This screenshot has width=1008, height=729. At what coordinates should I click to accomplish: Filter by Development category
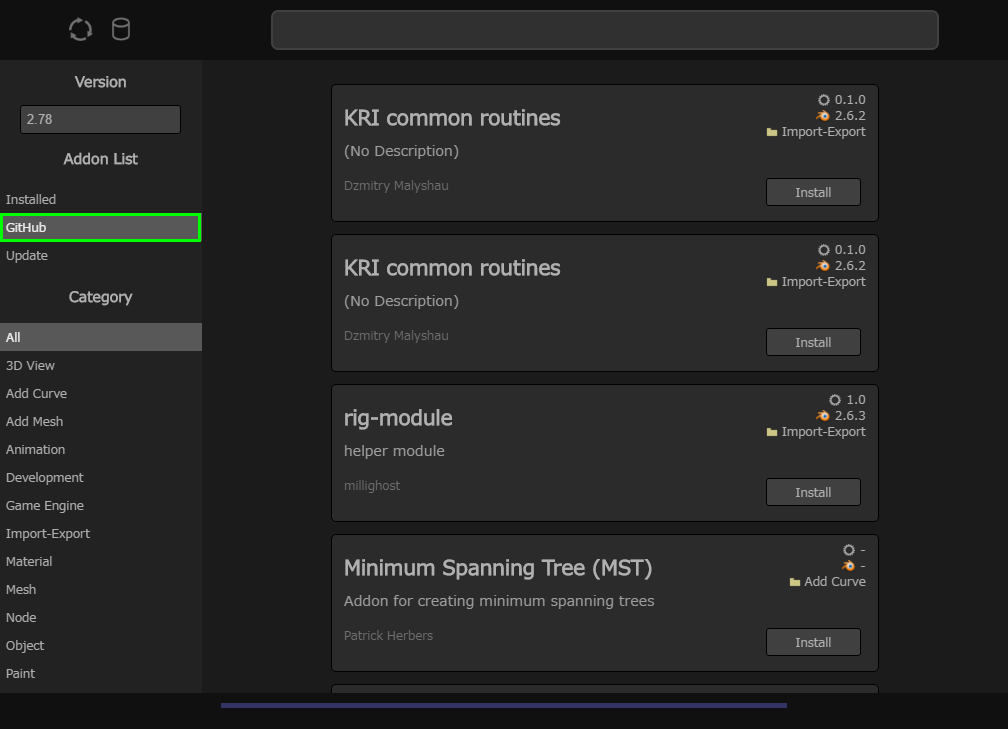point(101,478)
